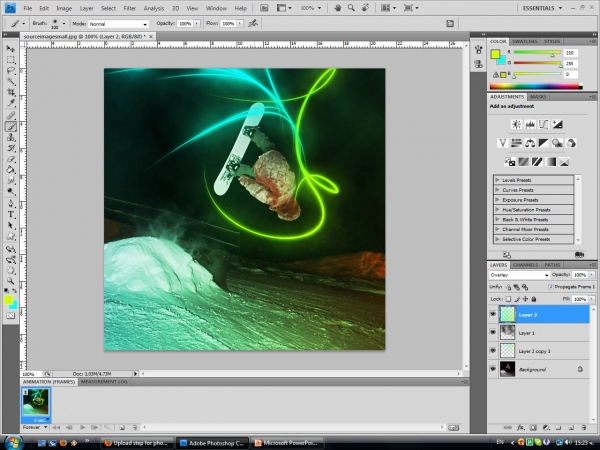Image resolution: width=600 pixels, height=450 pixels.
Task: Select the Hand tool in toolbox
Action: [x=10, y=271]
